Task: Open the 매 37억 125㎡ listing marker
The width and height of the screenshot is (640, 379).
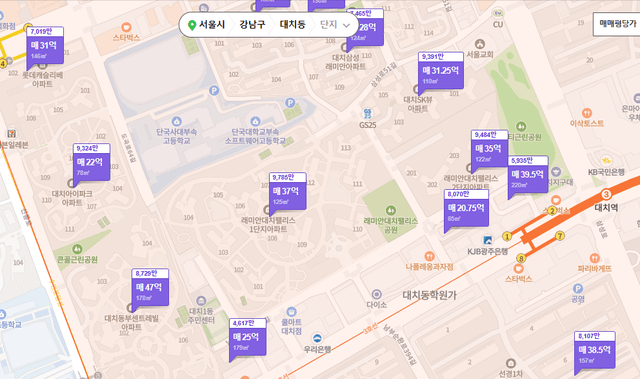Action: click(288, 191)
